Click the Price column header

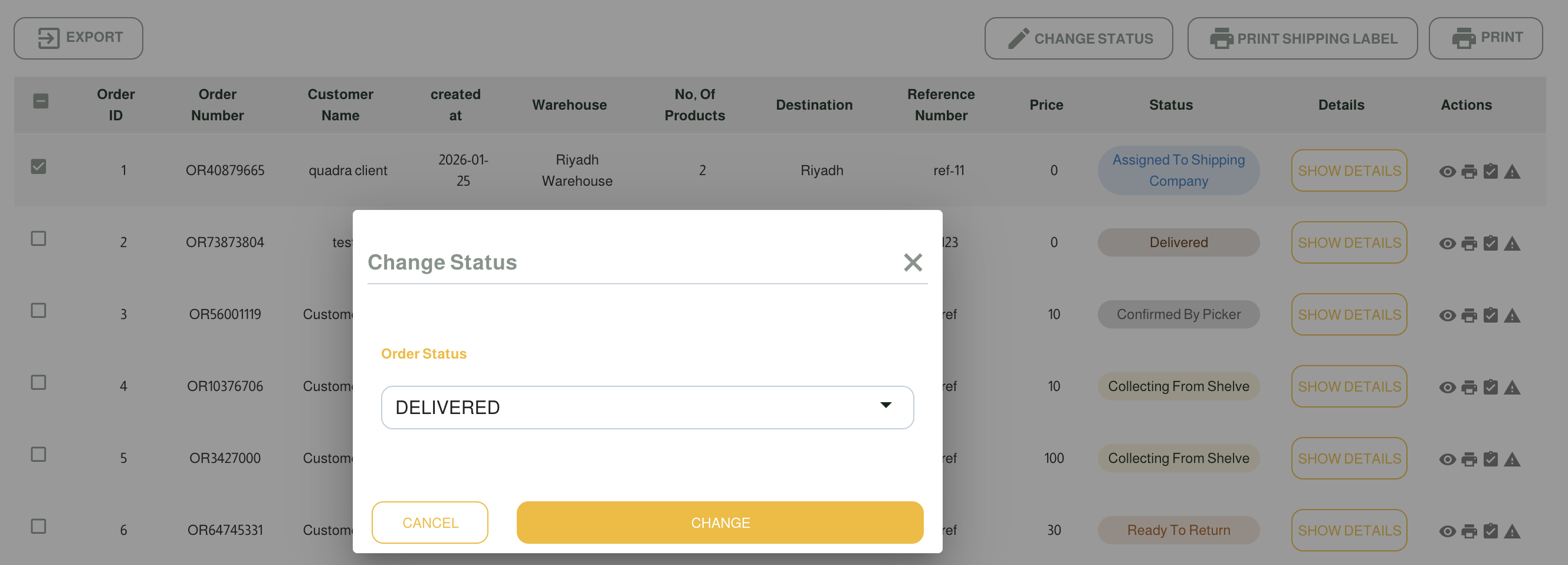coord(1046,105)
